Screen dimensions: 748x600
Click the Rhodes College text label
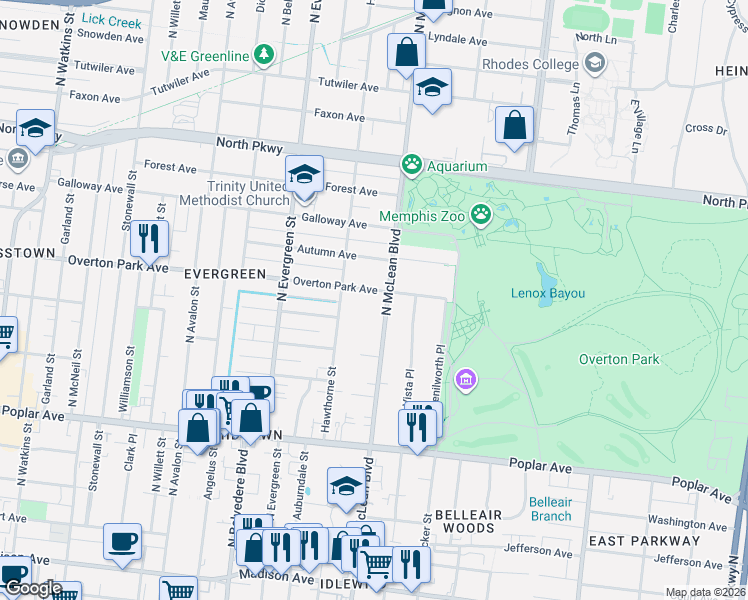coord(530,64)
